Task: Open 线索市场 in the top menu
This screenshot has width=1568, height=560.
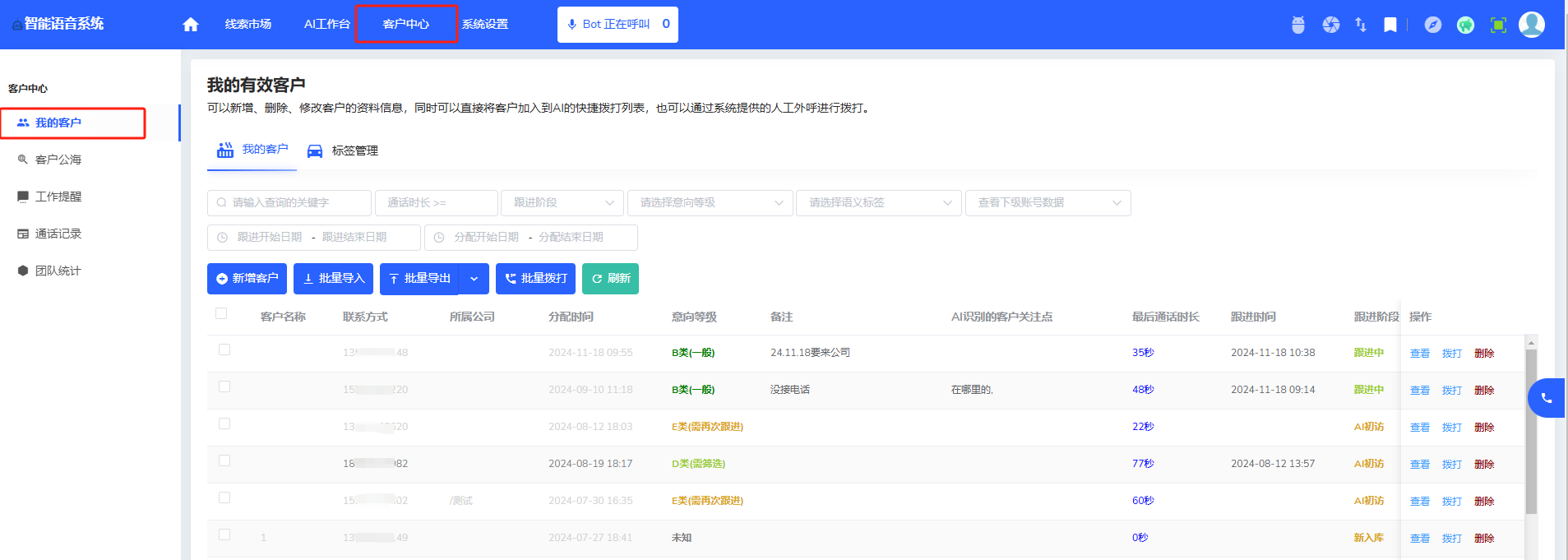Action: [248, 25]
